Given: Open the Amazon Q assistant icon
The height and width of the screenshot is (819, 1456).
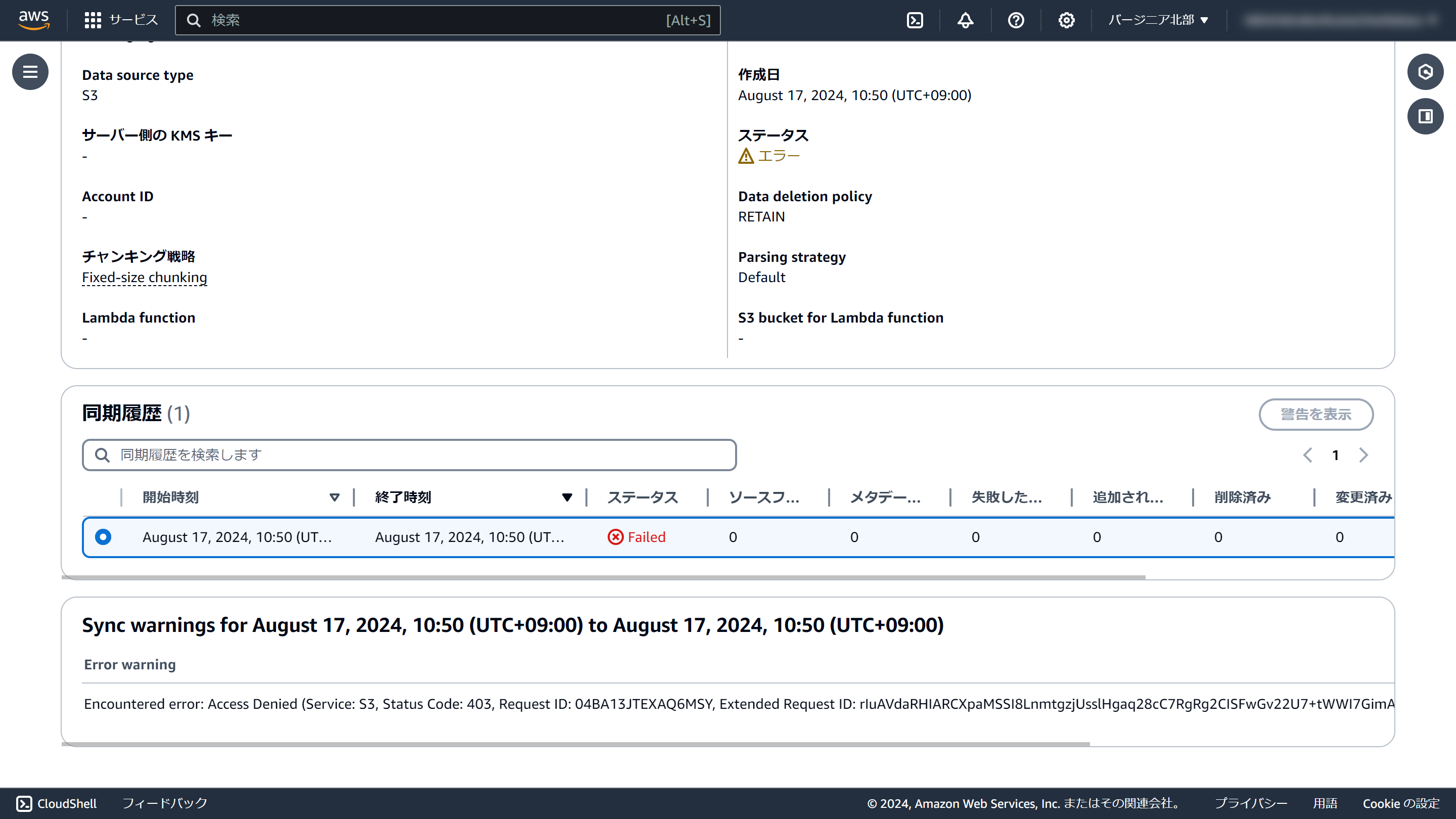Looking at the screenshot, I should (1425, 72).
